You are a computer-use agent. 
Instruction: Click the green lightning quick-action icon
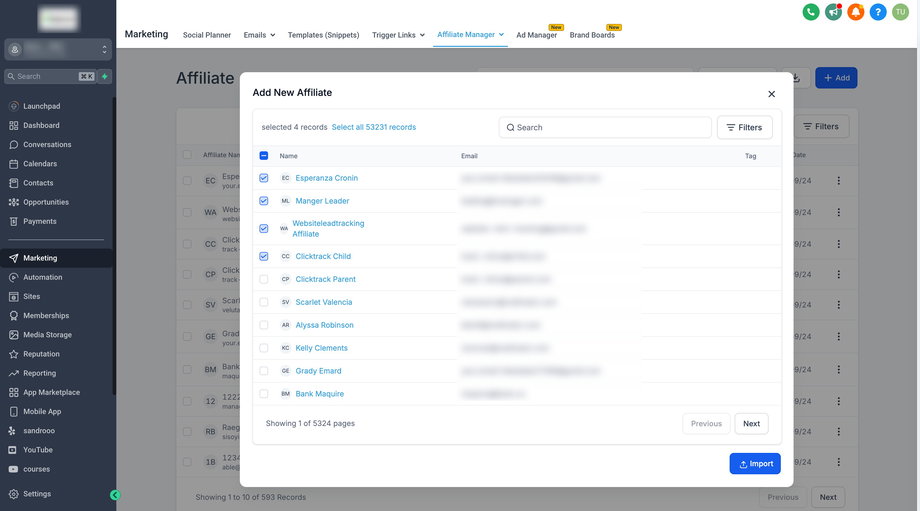click(104, 76)
